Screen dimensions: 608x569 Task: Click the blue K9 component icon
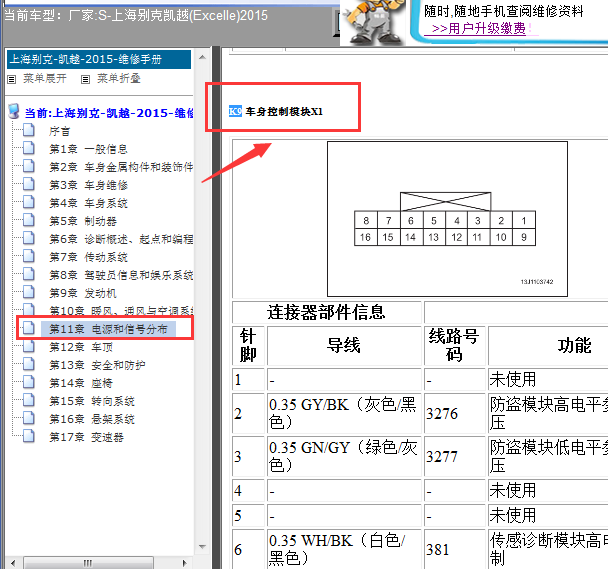235,111
